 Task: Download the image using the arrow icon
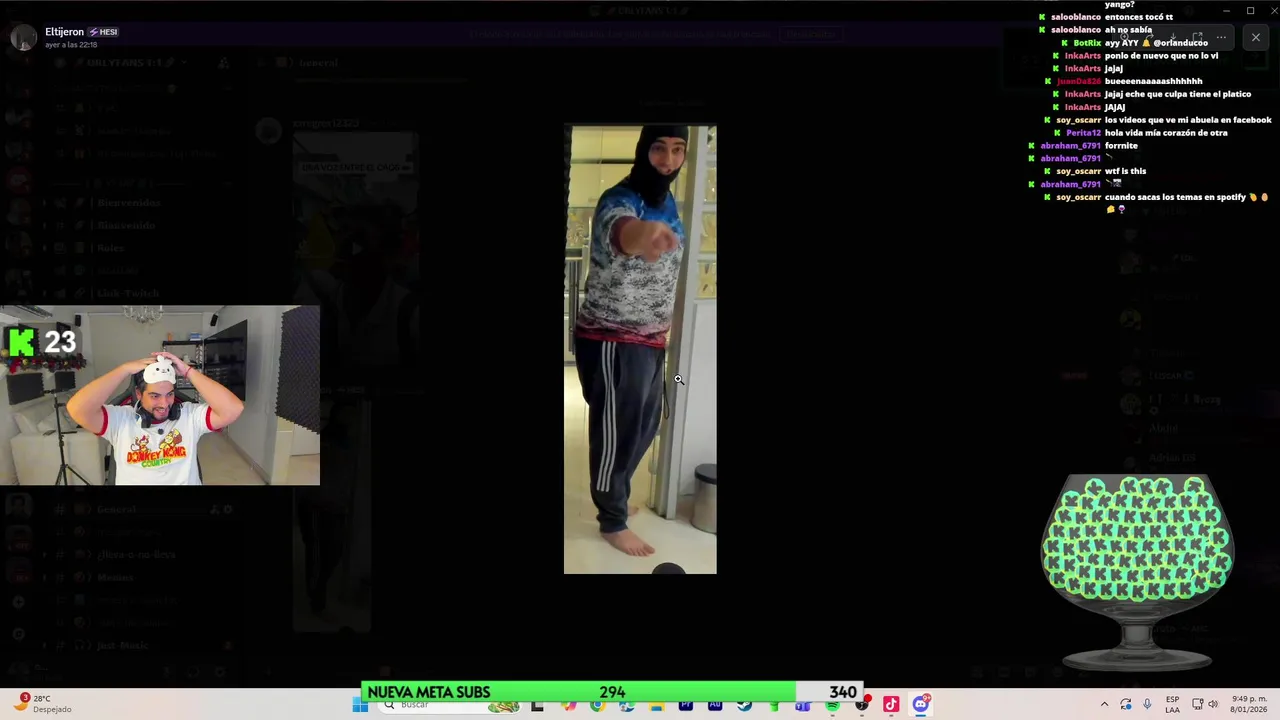pyautogui.click(x=1173, y=37)
